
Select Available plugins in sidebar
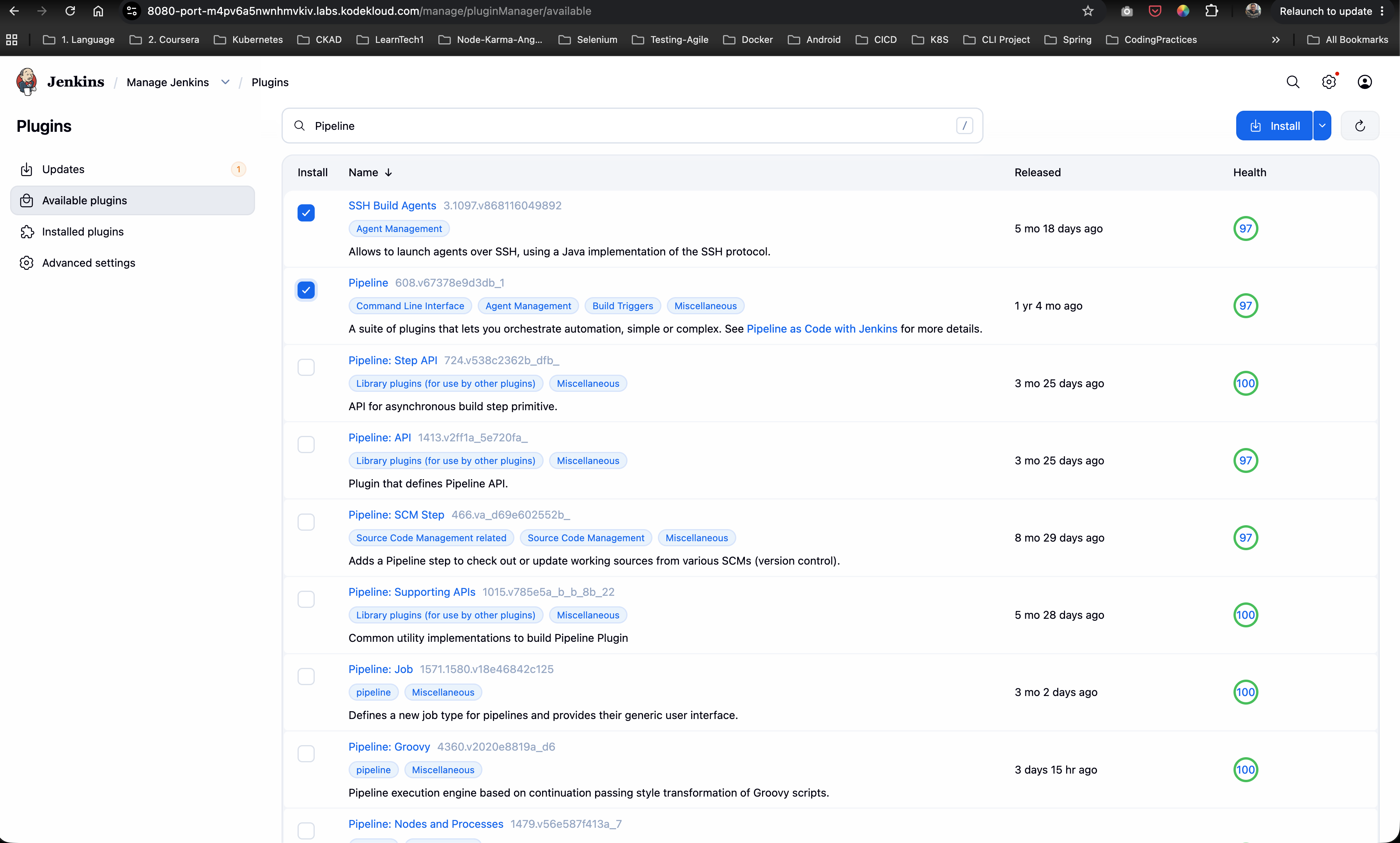point(132,200)
